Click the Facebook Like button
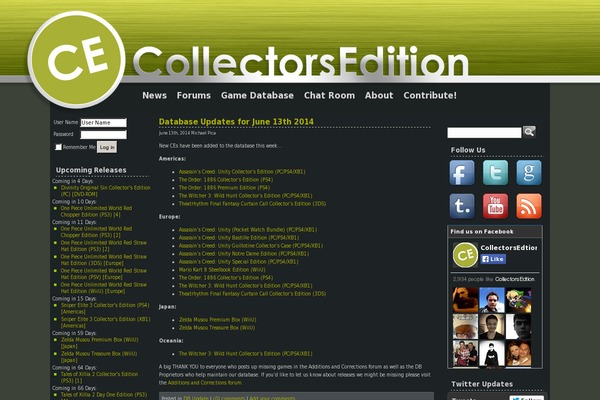The width and height of the screenshot is (600, 400). click(x=493, y=259)
